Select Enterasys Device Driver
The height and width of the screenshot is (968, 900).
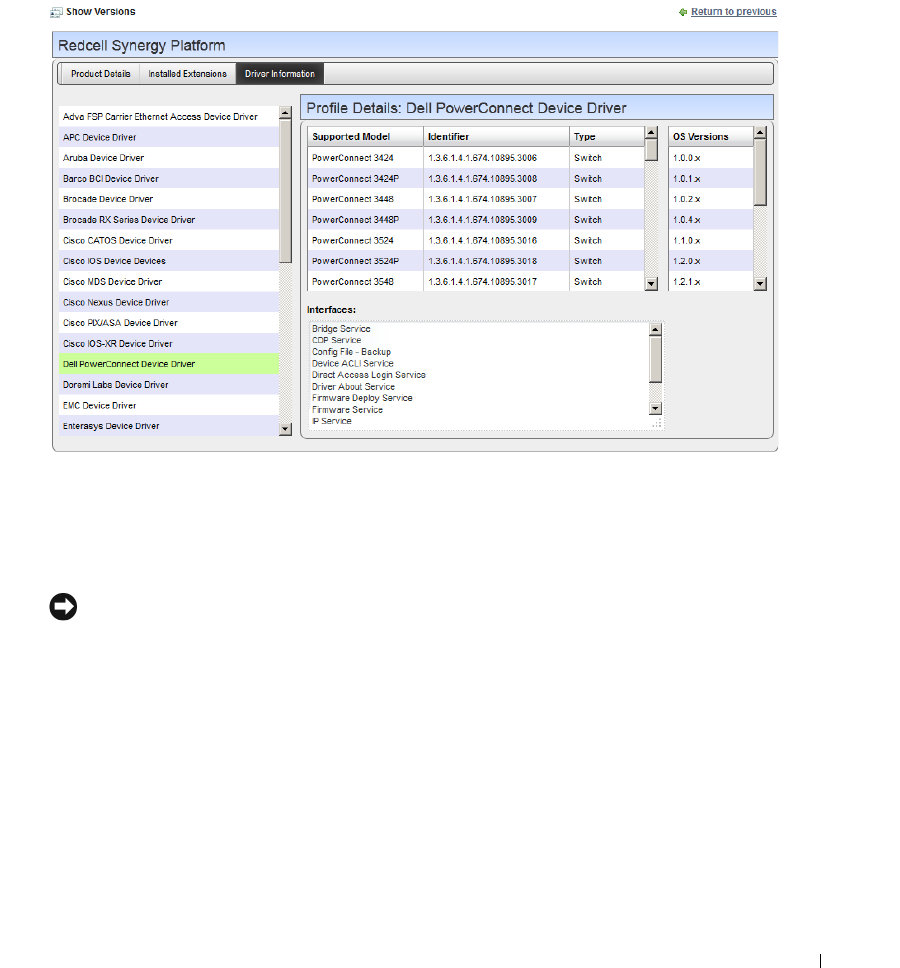click(169, 426)
